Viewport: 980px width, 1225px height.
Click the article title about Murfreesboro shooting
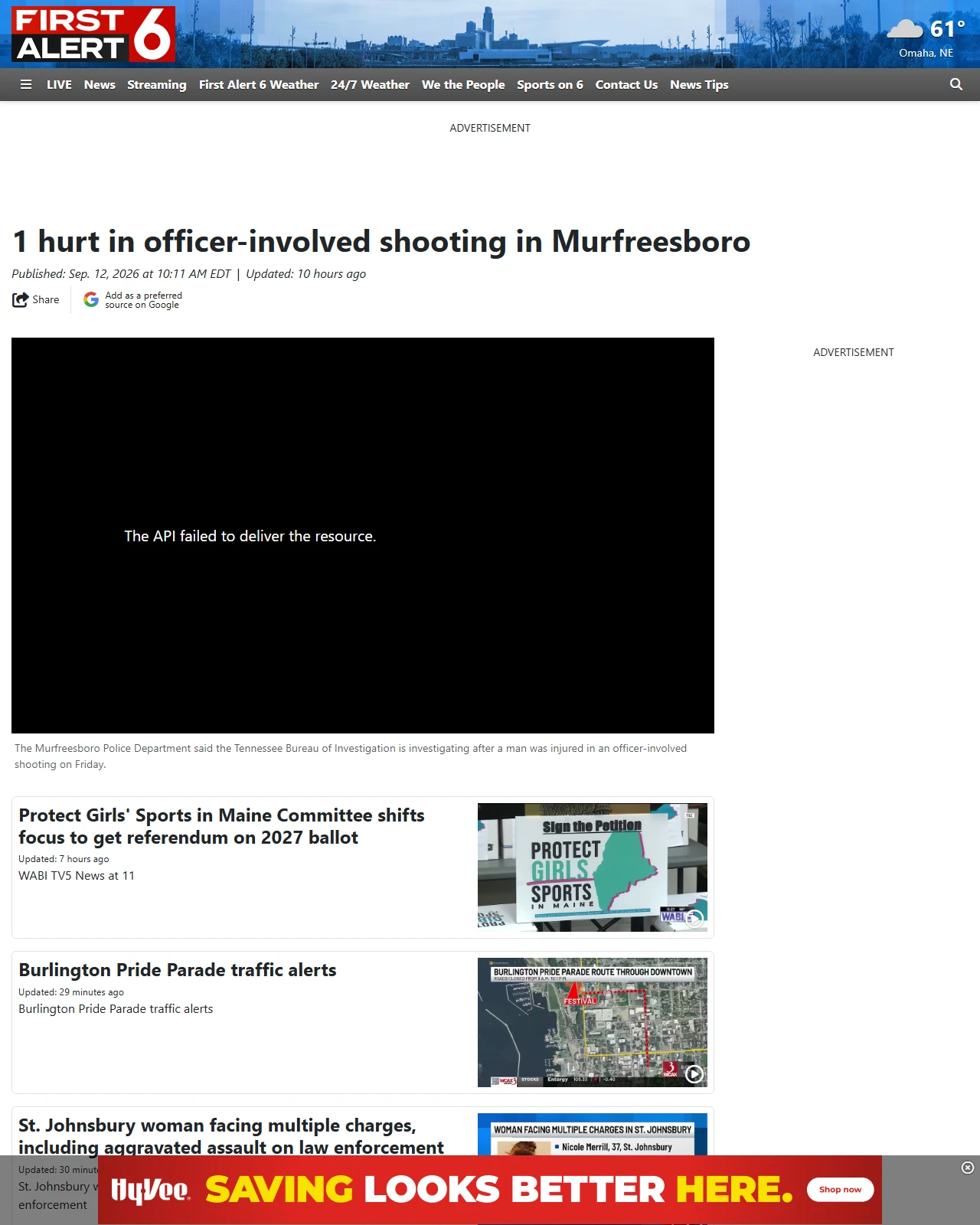[x=381, y=241]
